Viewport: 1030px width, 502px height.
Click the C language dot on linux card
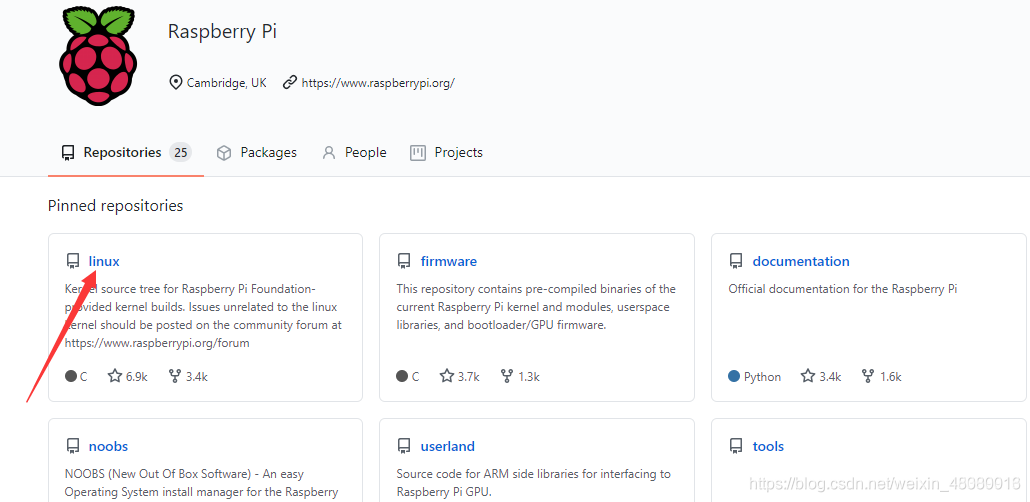(x=71, y=376)
